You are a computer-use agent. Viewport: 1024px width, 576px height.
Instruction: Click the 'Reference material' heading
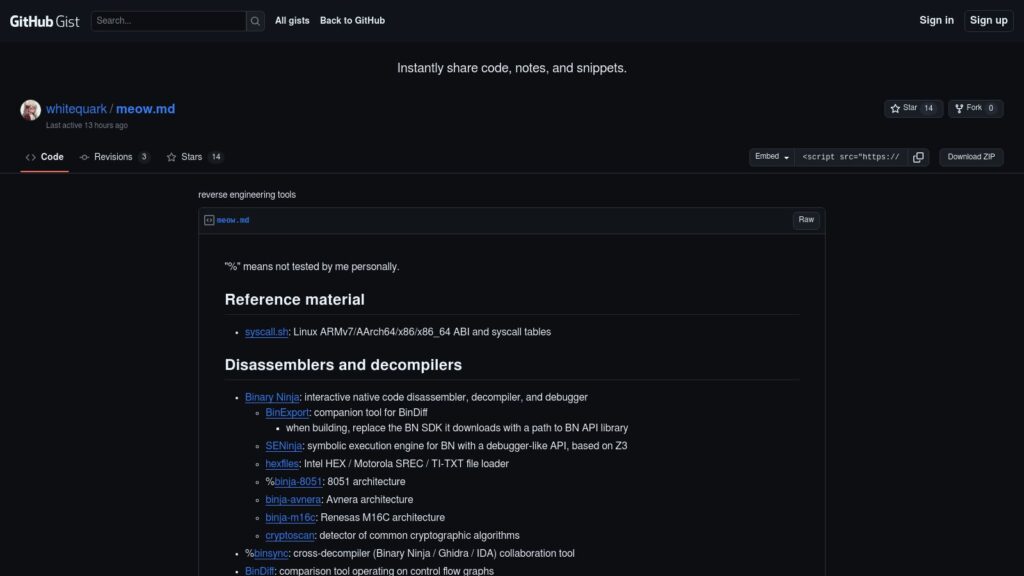point(295,300)
